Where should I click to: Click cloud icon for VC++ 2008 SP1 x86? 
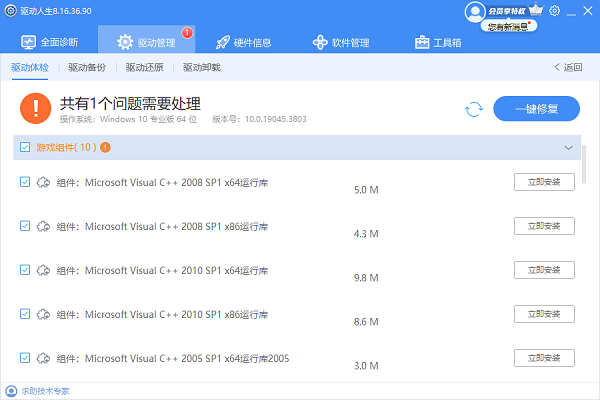point(43,226)
